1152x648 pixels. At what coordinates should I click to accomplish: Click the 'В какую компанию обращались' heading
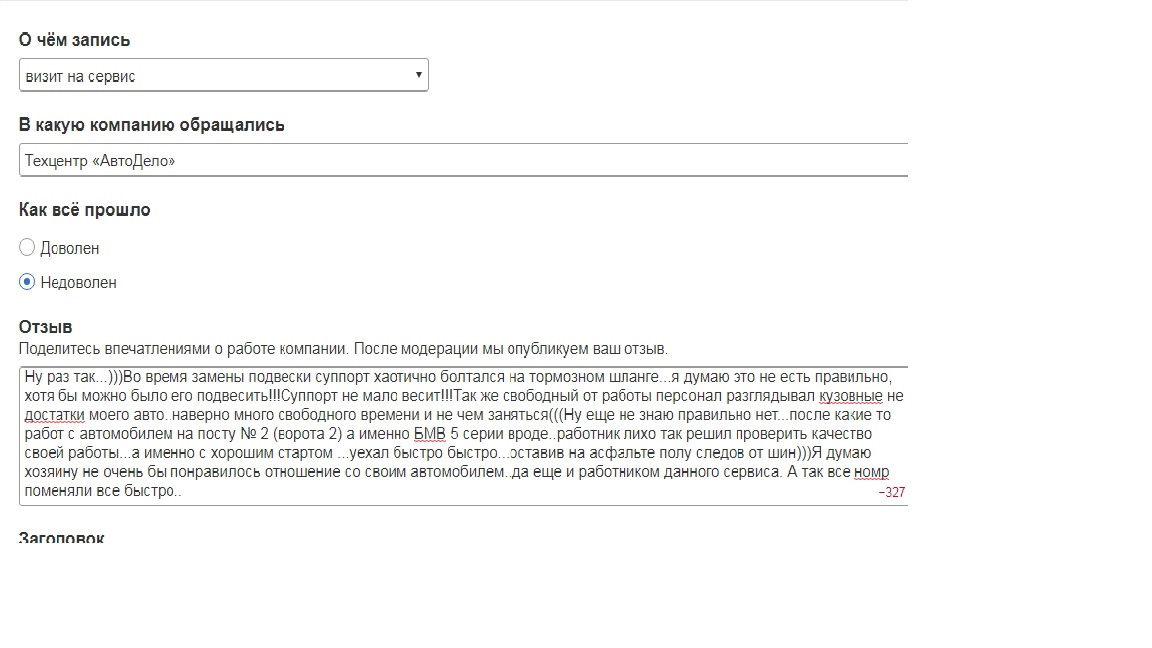[151, 125]
